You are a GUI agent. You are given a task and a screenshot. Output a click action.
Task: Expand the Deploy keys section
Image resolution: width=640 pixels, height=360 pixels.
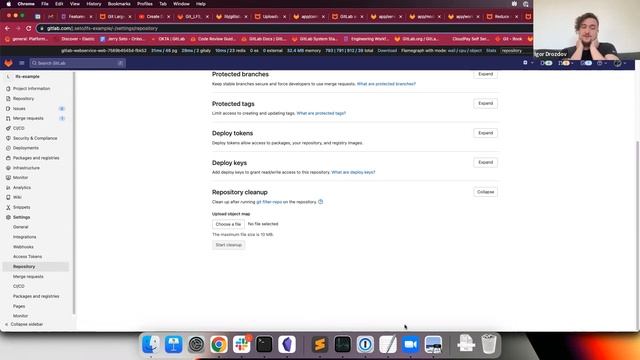485,162
